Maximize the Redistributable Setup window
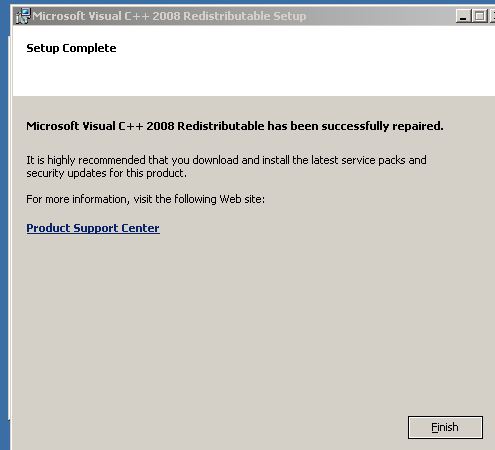The image size is (495, 450). click(x=480, y=16)
